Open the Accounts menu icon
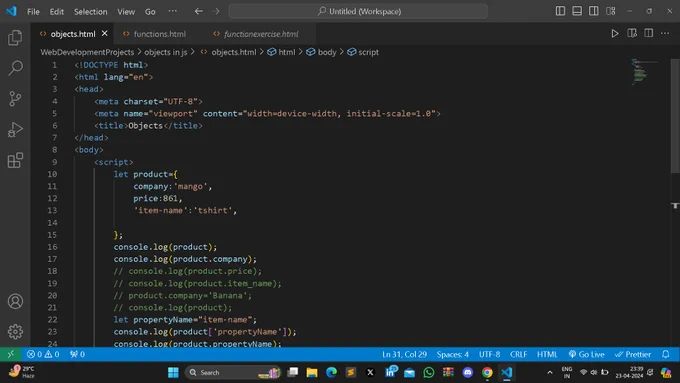Image resolution: width=680 pixels, height=383 pixels. (x=15, y=301)
